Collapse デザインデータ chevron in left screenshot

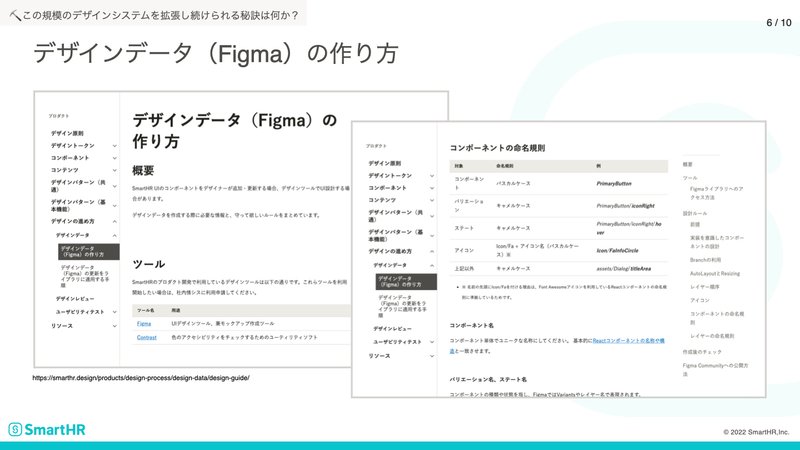coord(114,236)
